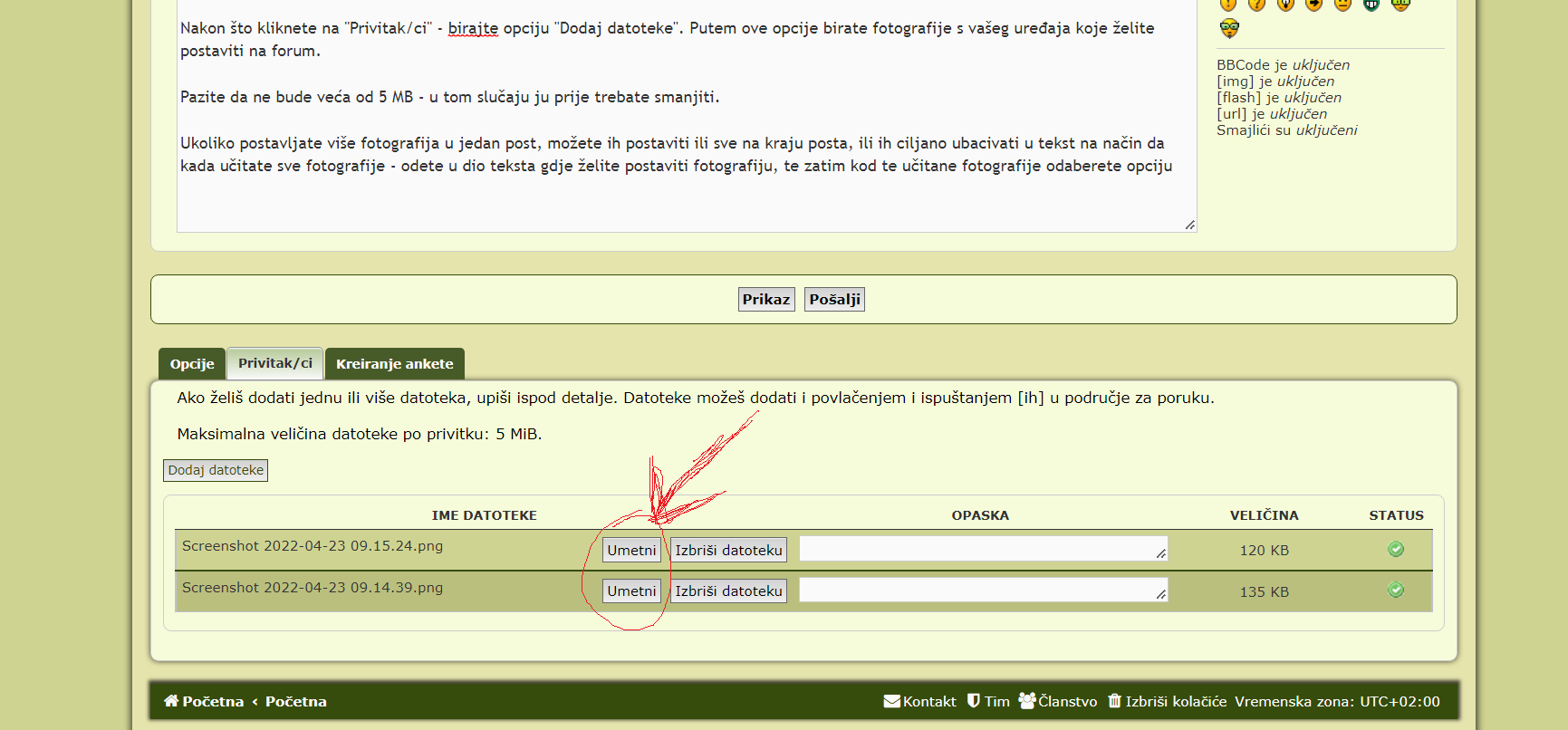Click the Izbriši kolačiće trash icon

(1114, 701)
